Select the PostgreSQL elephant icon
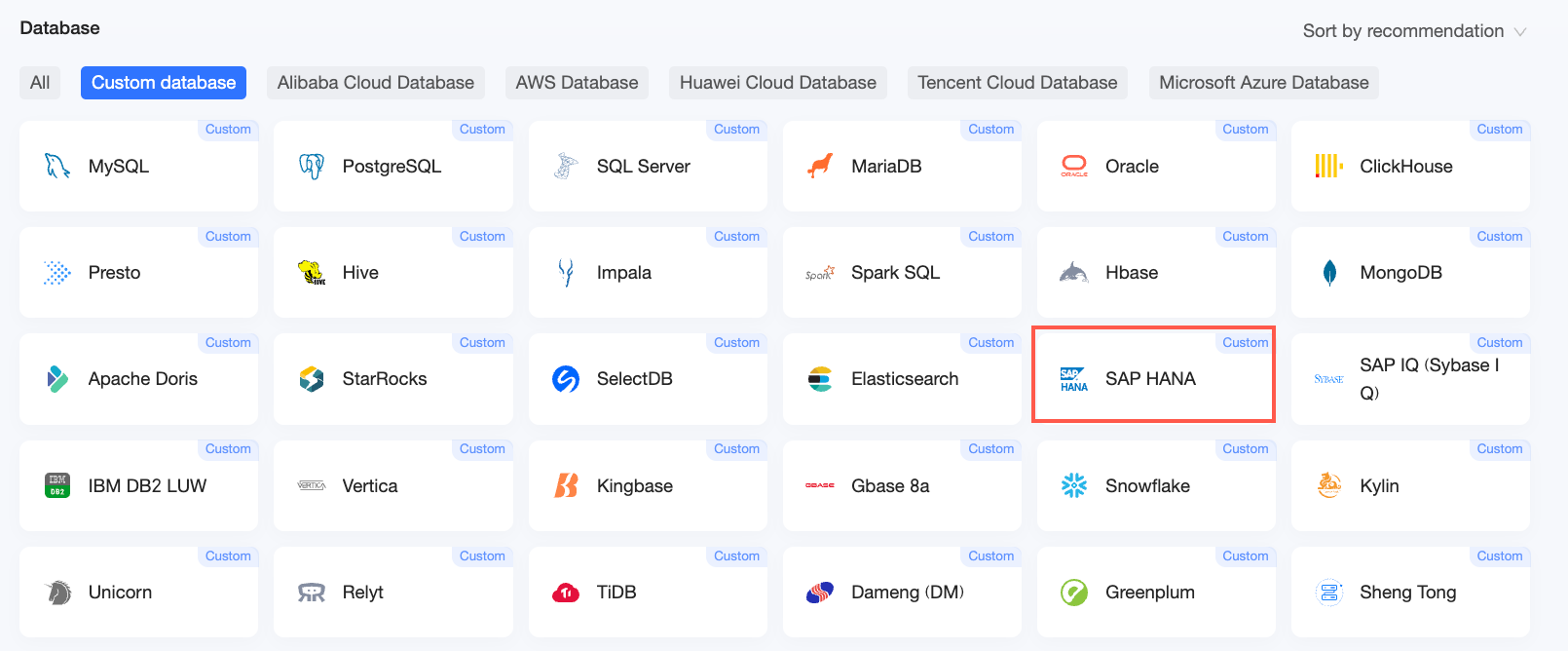This screenshot has width=1568, height=651. (x=312, y=167)
